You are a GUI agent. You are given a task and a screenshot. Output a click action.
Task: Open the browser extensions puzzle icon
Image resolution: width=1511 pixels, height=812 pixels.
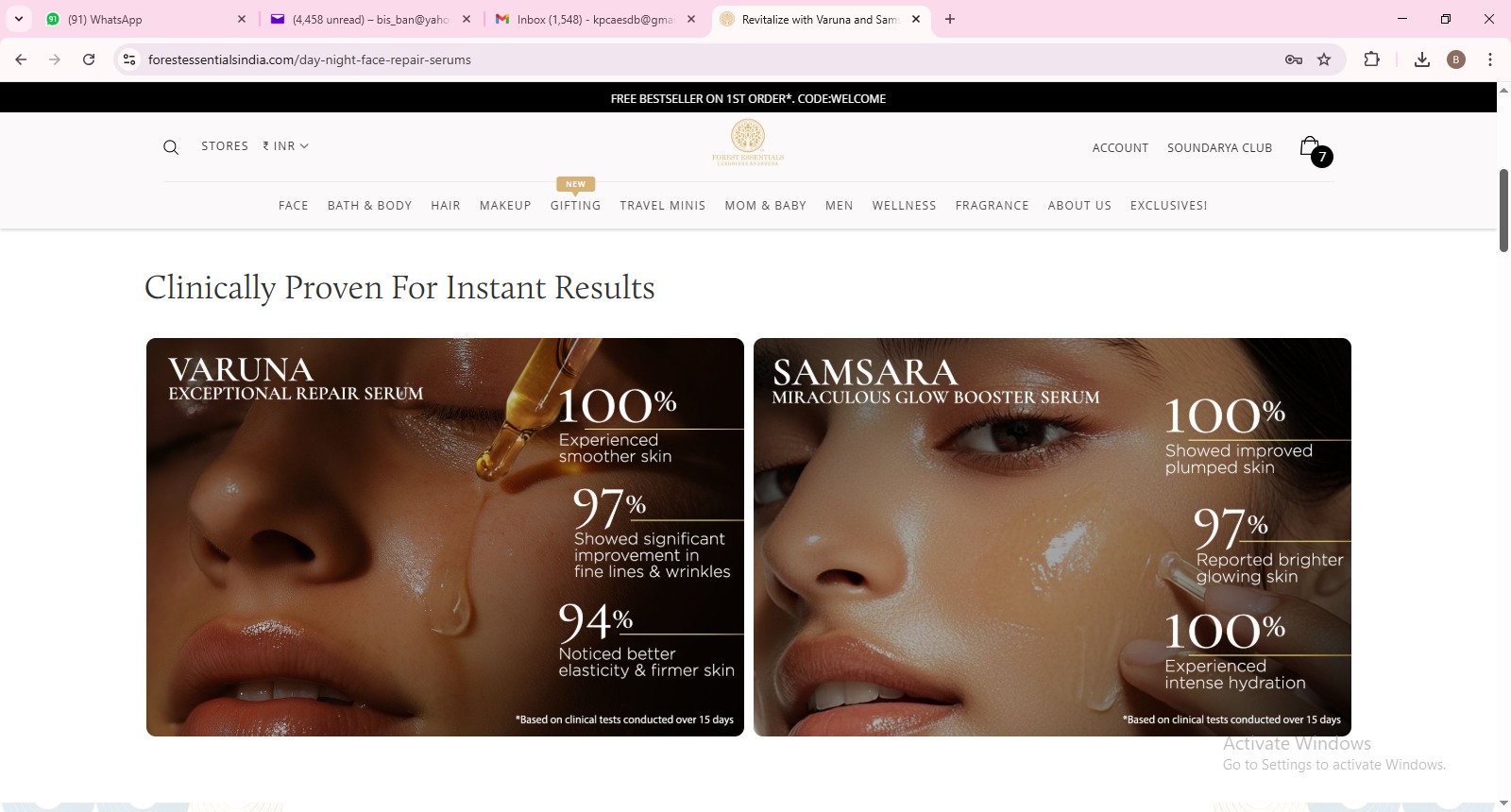click(1372, 59)
